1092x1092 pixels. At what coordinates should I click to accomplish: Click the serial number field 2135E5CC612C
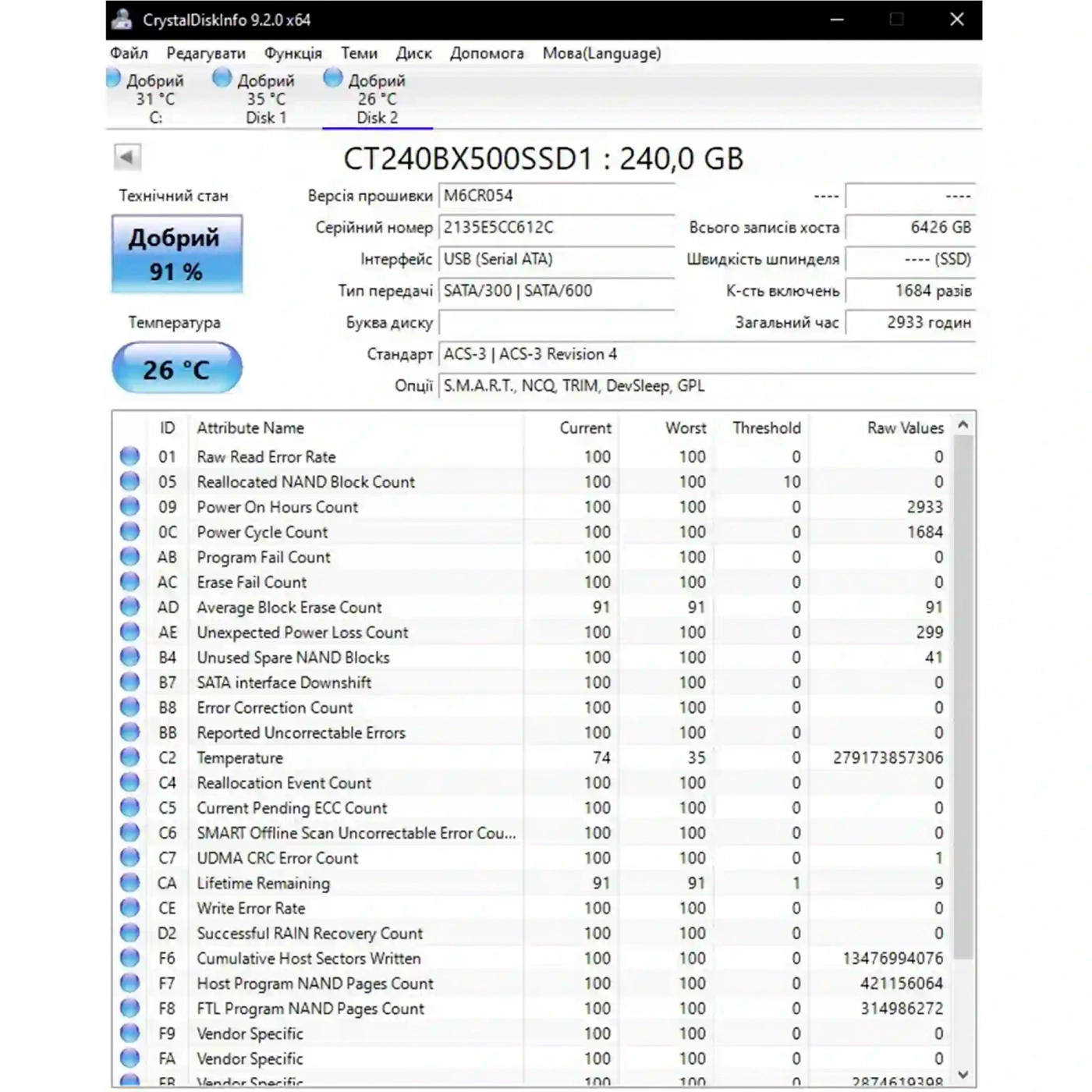557,227
